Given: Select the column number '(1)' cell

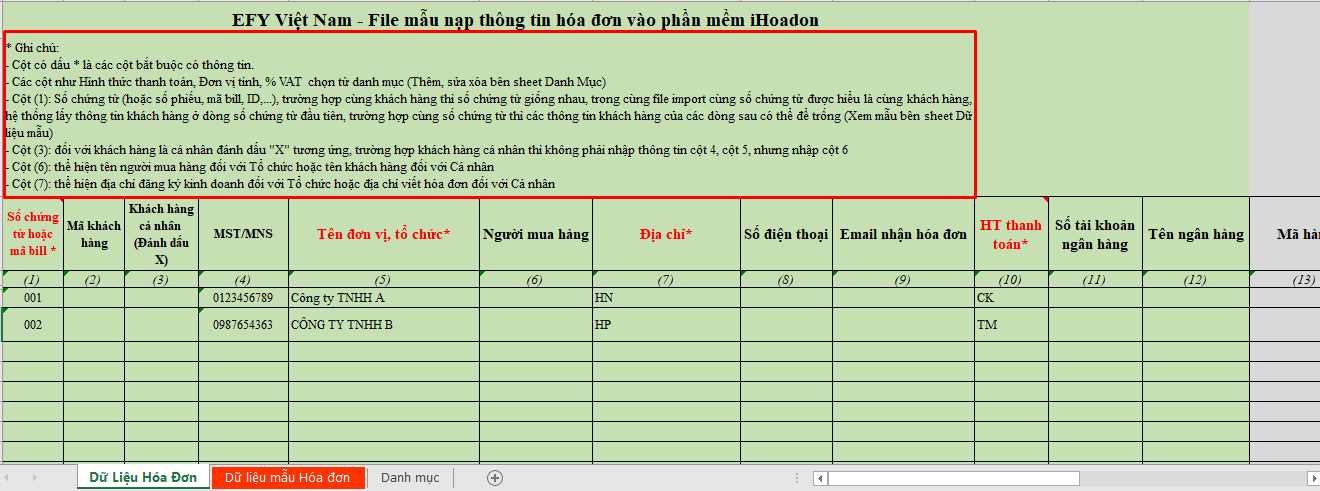Looking at the screenshot, I should pos(32,279).
